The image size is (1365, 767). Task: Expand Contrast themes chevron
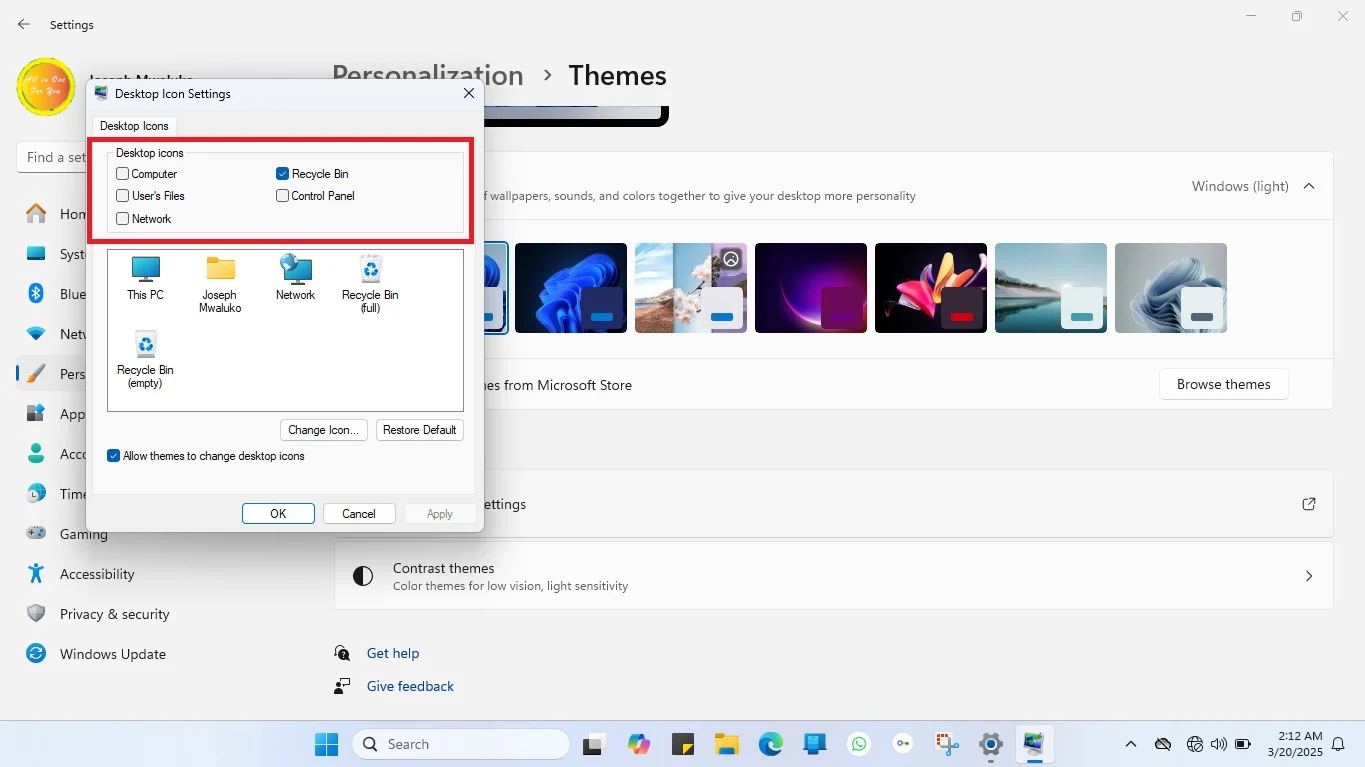pos(1309,576)
